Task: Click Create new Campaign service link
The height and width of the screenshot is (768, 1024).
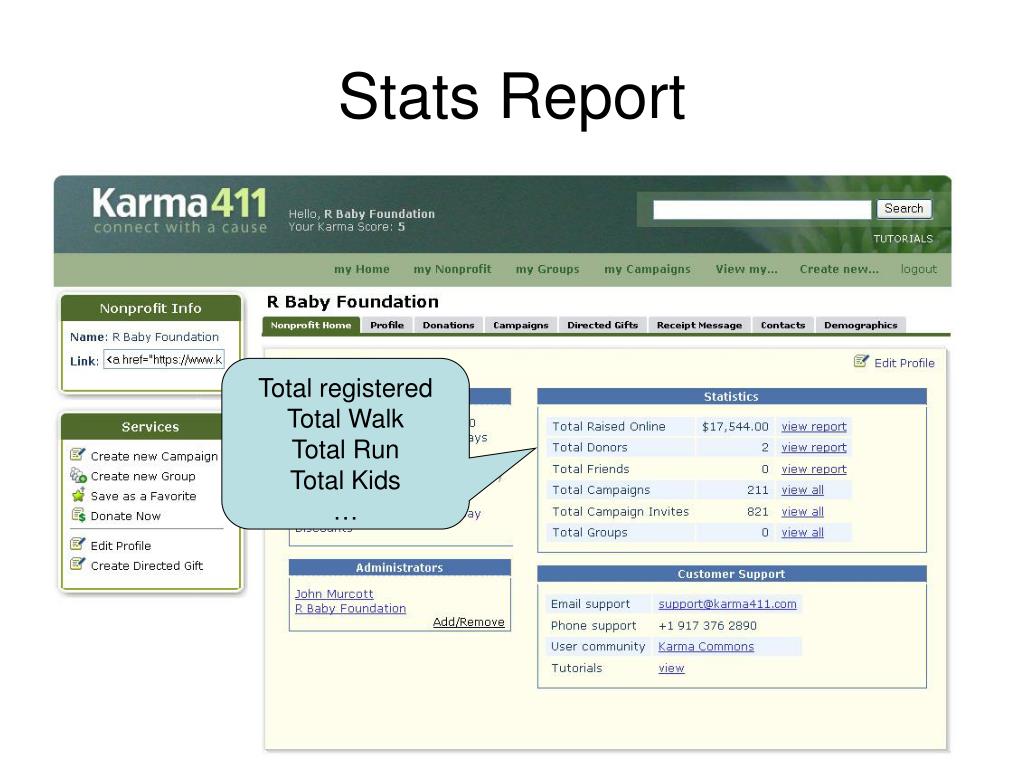Action: tap(154, 456)
